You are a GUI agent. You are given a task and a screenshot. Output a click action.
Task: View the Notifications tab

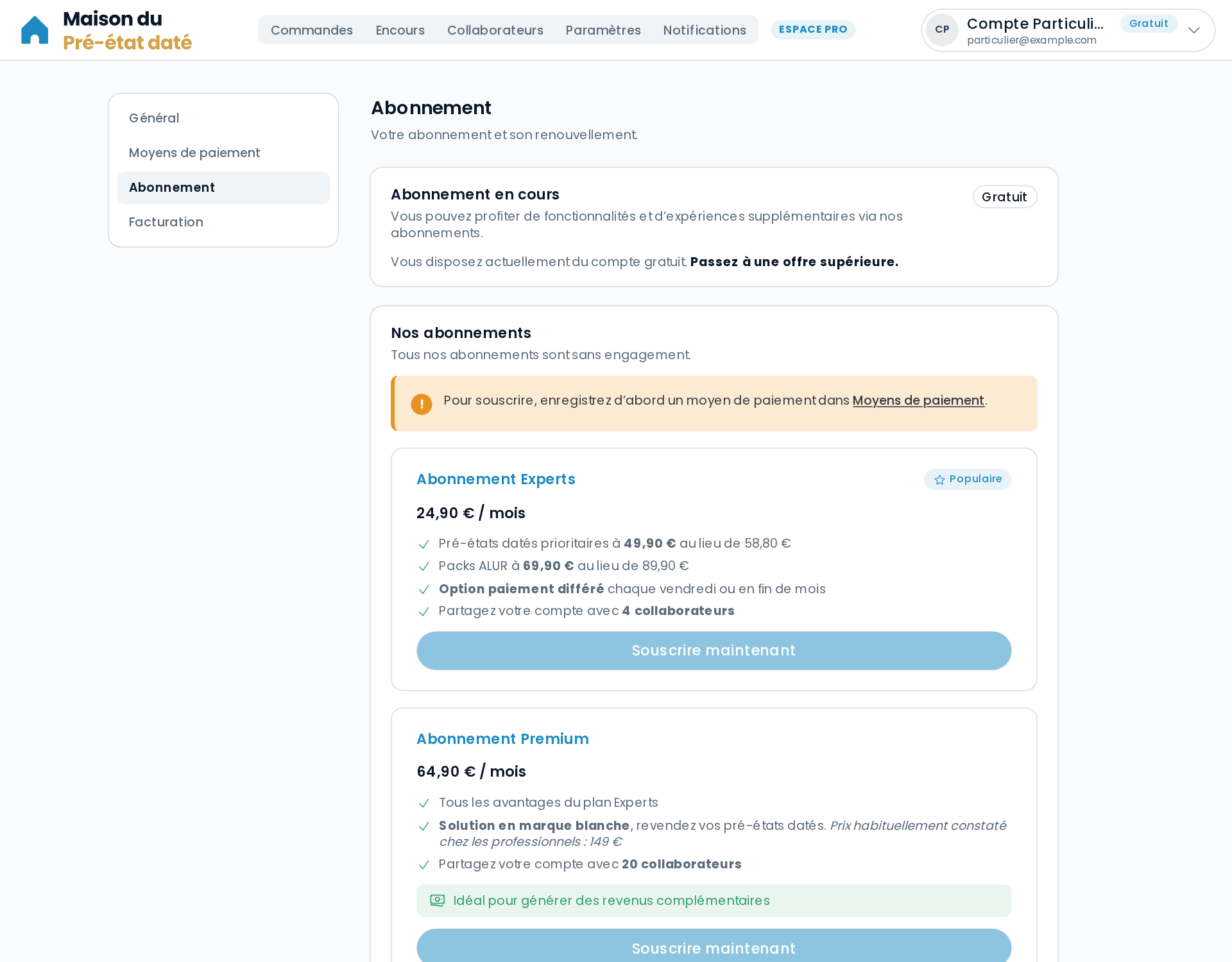point(705,30)
